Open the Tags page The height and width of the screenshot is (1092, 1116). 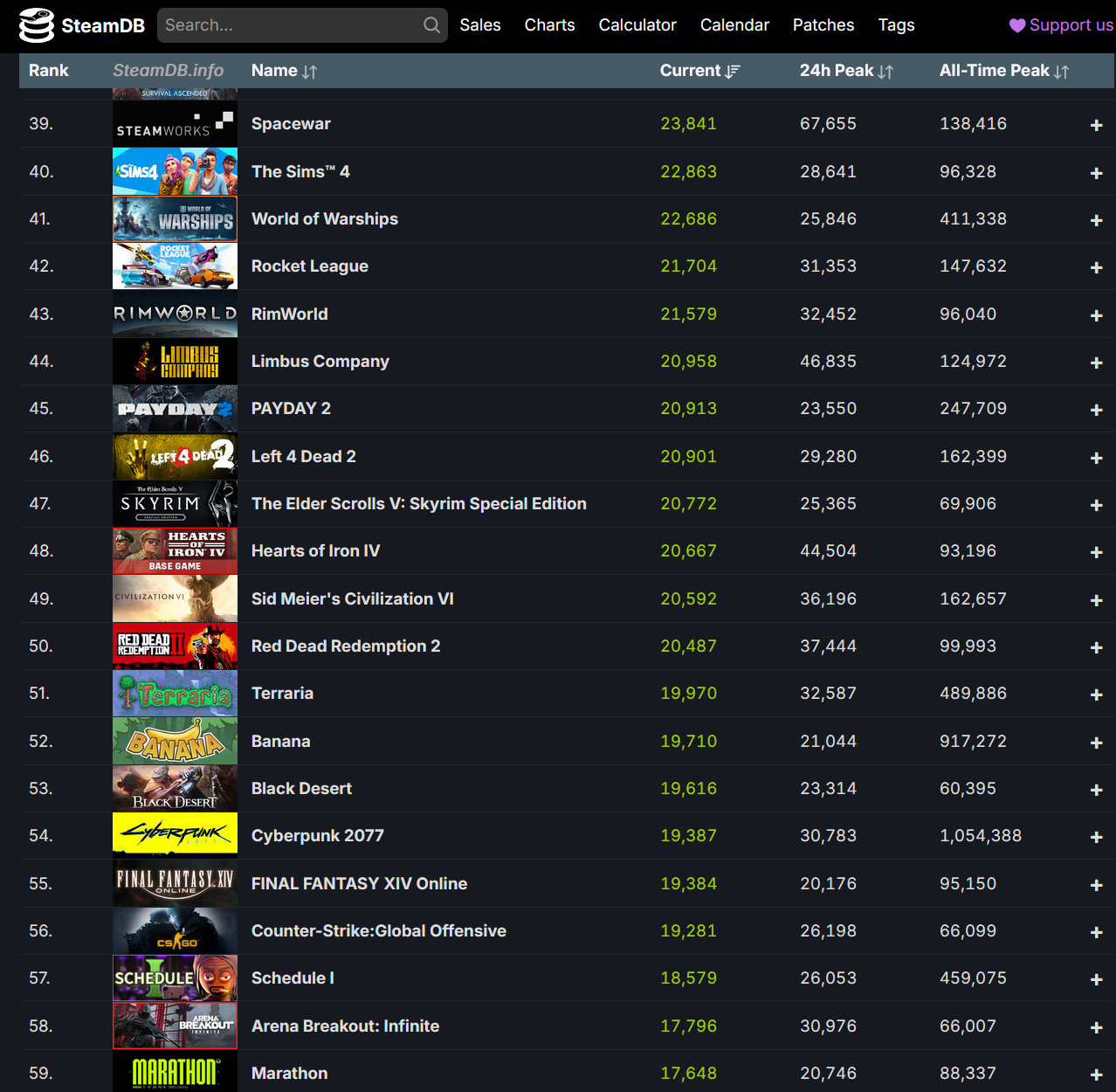coord(896,25)
